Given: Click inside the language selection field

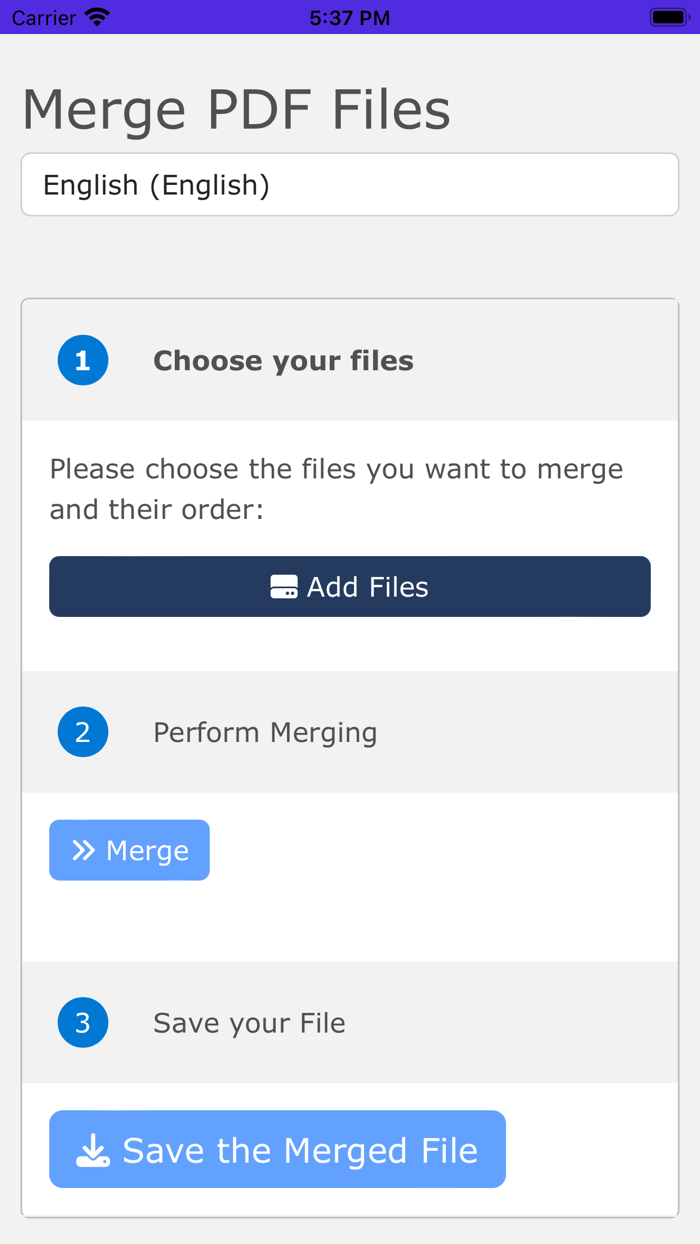Looking at the screenshot, I should coord(350,184).
